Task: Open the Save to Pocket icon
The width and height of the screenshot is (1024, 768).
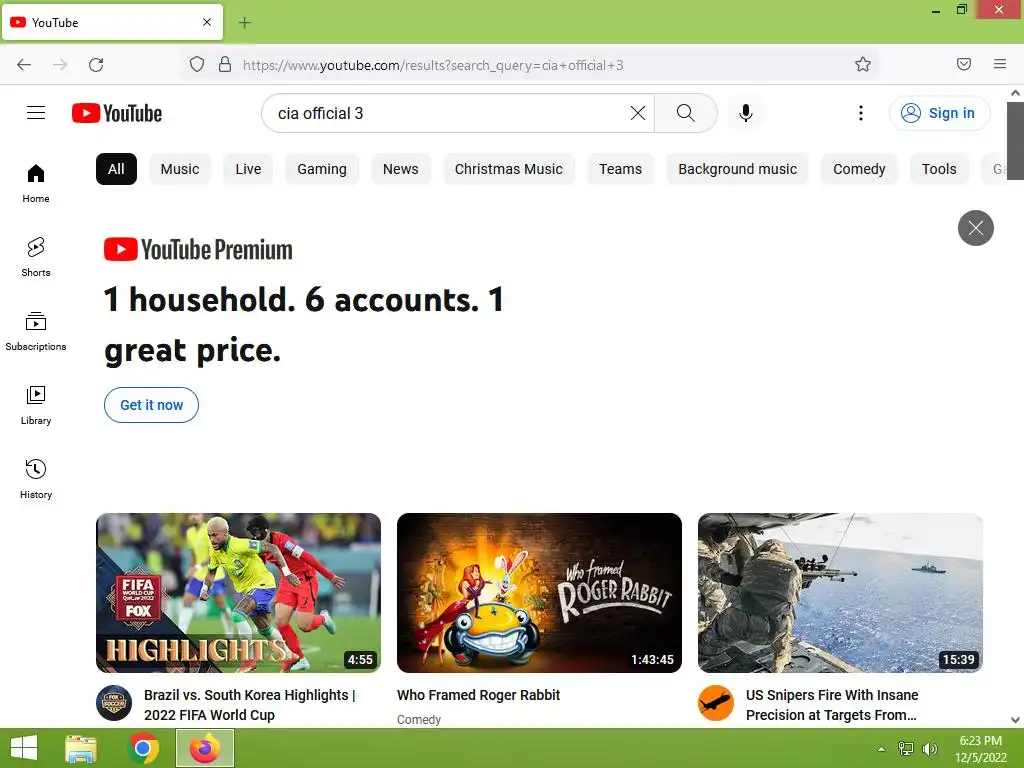Action: click(x=964, y=64)
